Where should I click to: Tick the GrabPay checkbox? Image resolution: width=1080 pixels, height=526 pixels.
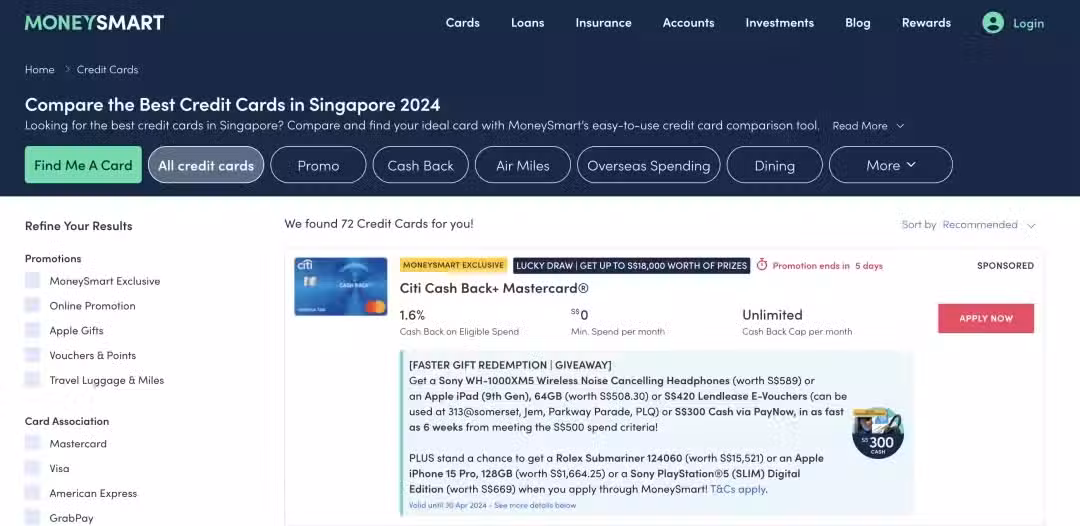[32, 517]
